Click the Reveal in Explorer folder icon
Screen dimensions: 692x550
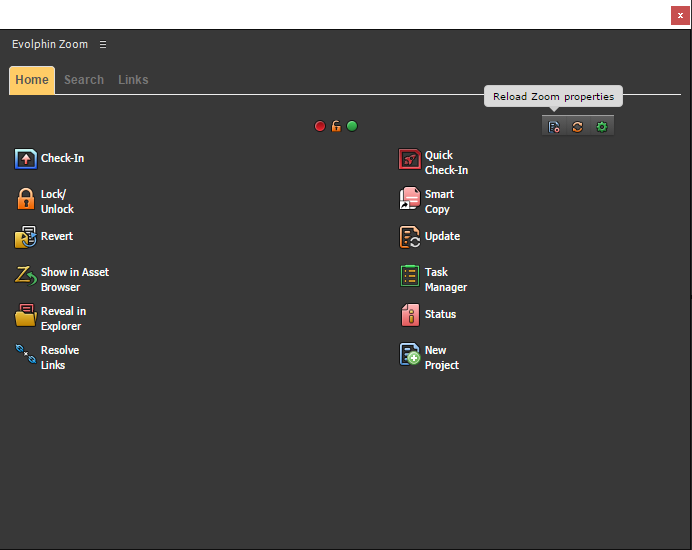pyautogui.click(x=26, y=315)
